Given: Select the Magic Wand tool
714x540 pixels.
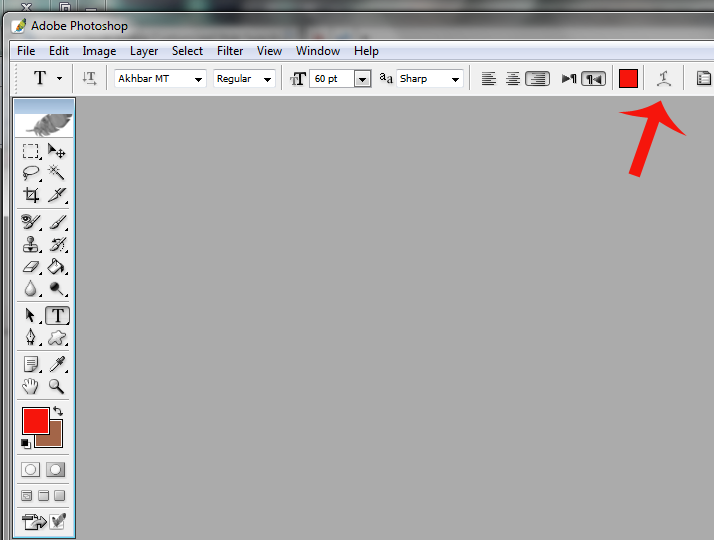Looking at the screenshot, I should tap(57, 172).
